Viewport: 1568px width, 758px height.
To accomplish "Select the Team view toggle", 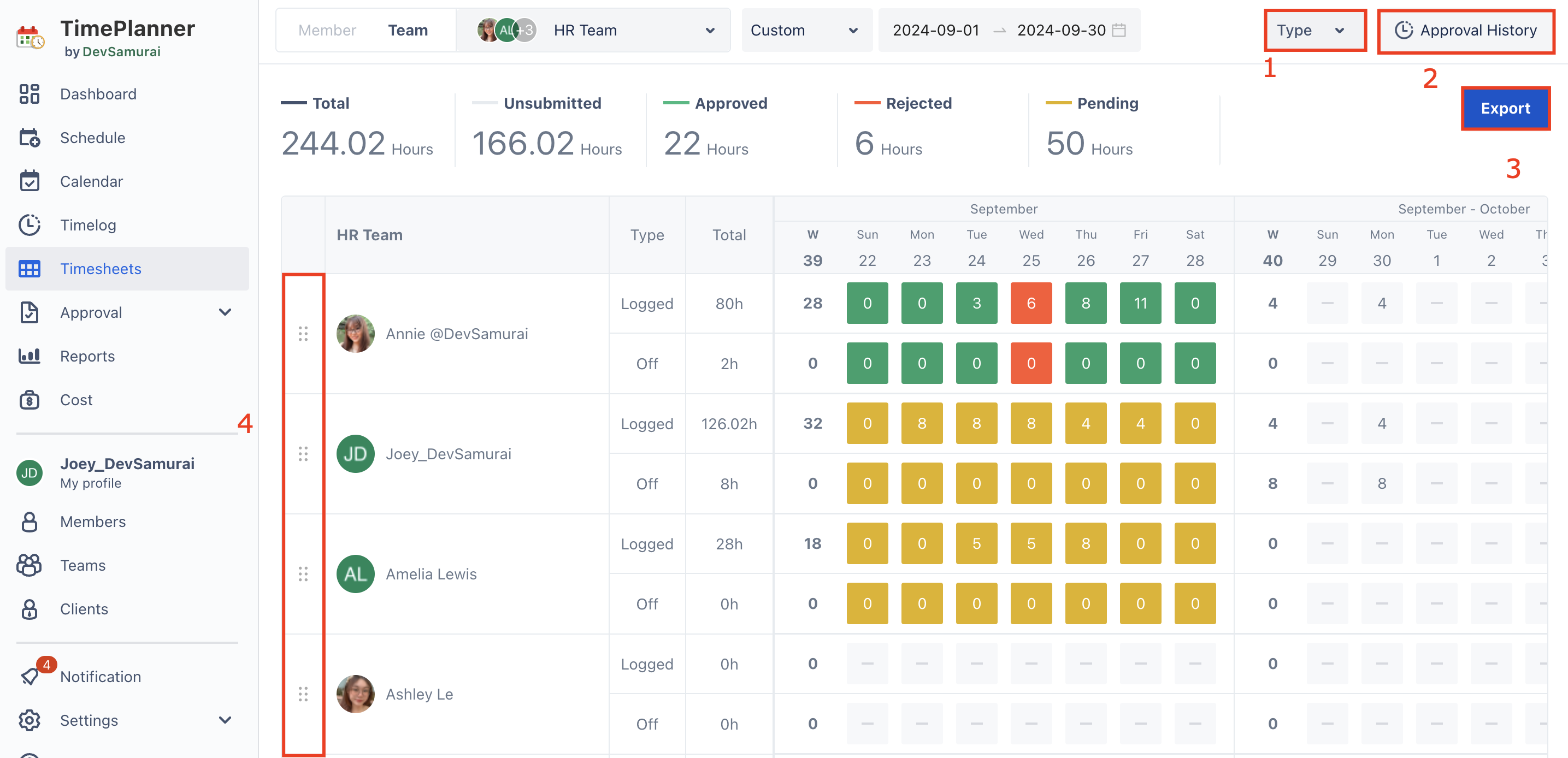I will [408, 31].
